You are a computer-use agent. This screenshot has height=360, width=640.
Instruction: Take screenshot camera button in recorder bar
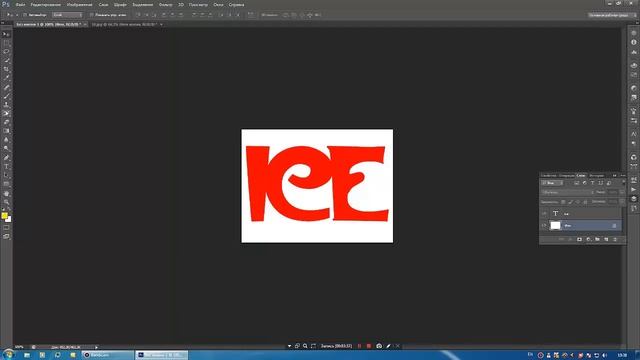379,346
